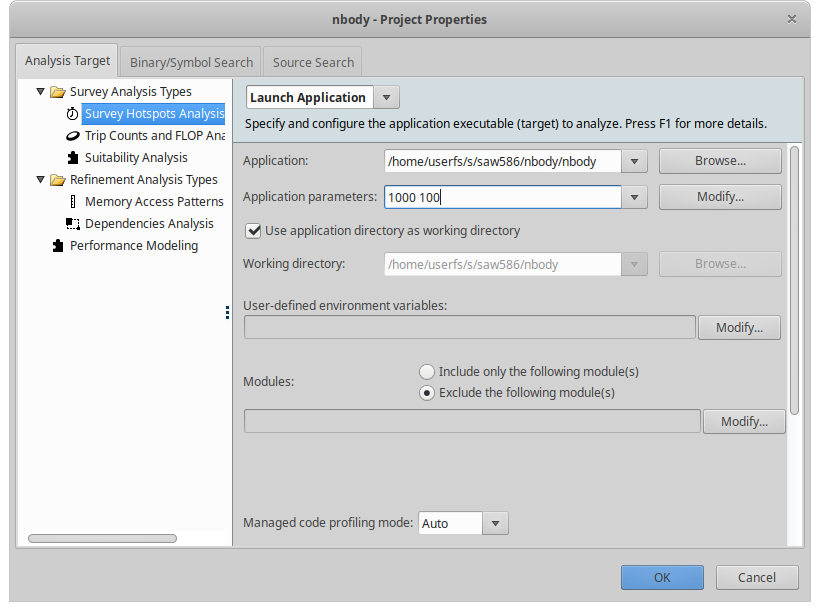Click the User-defined environment variables field

point(470,327)
